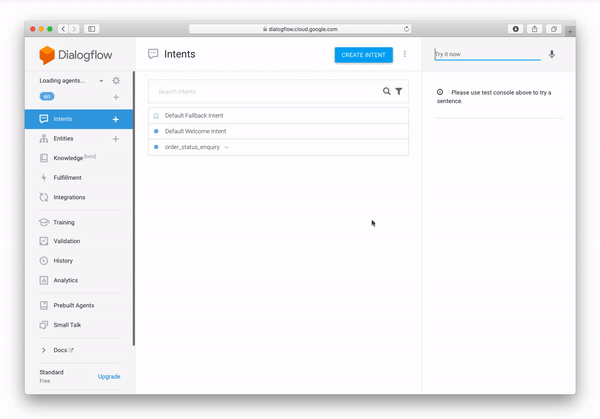This screenshot has width=600, height=419.
Task: Open the intents filter funnel
Action: point(399,91)
